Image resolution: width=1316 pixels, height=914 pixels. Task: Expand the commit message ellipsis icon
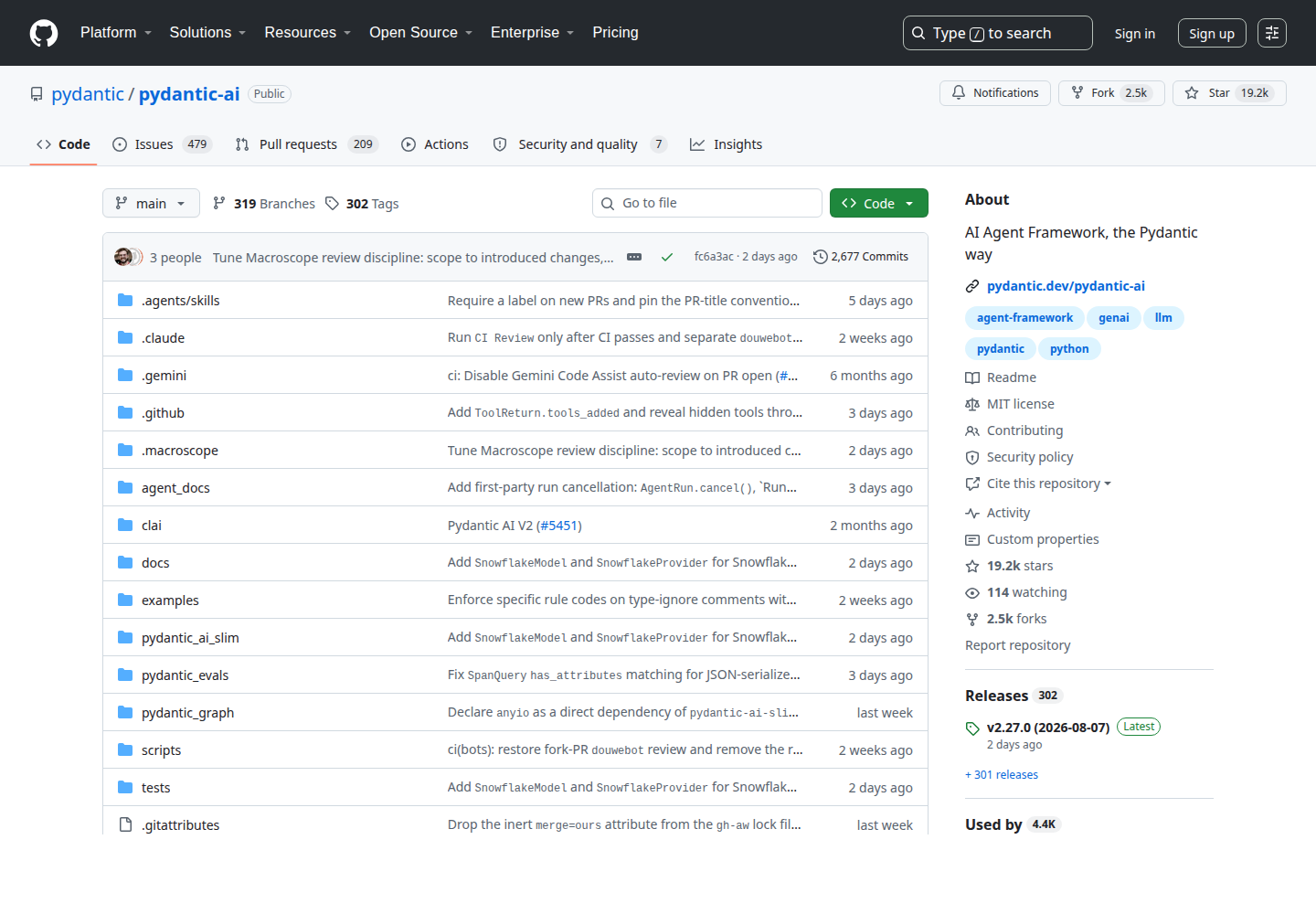[x=634, y=257]
